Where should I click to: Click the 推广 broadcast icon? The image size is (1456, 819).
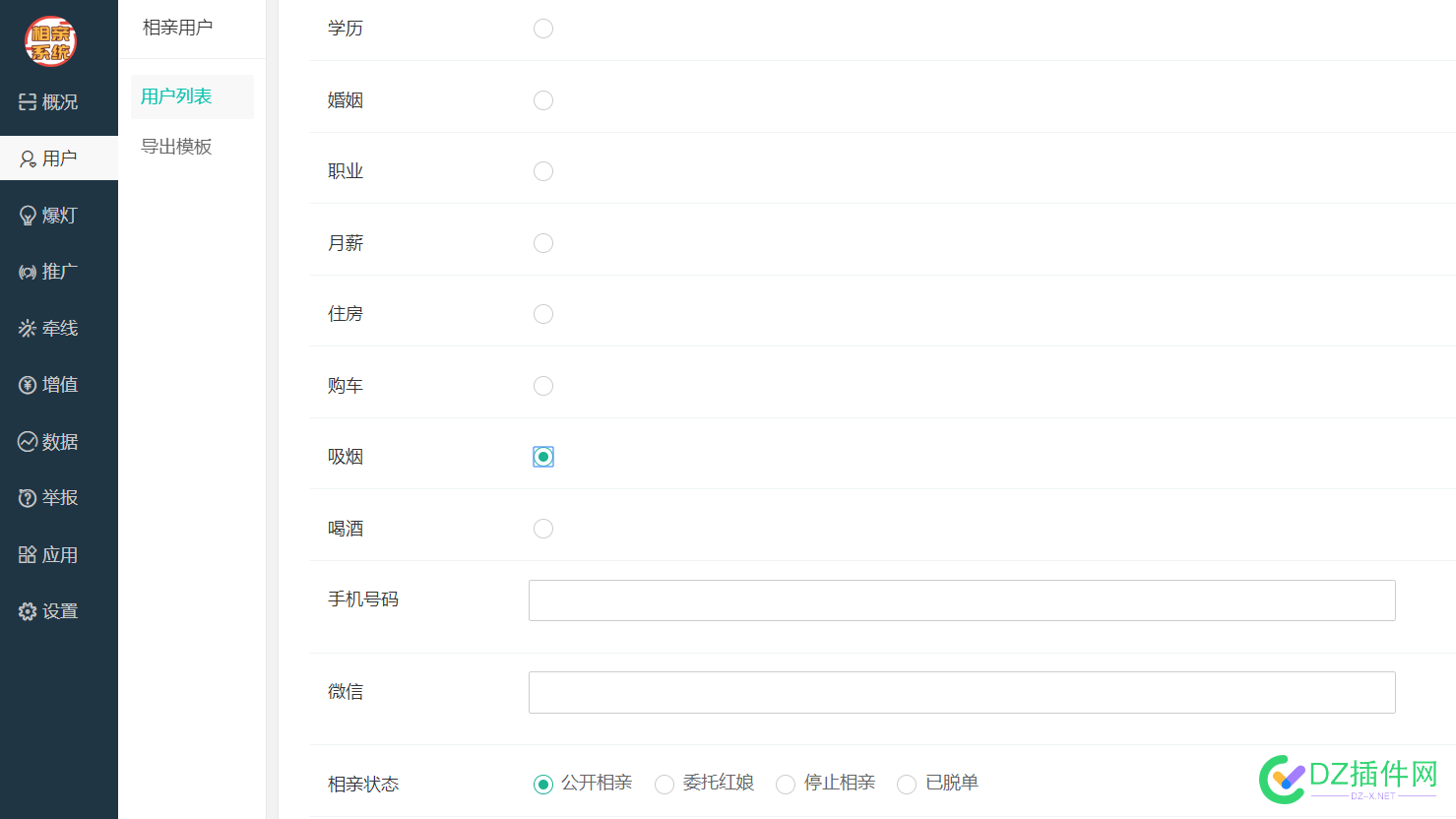[28, 272]
